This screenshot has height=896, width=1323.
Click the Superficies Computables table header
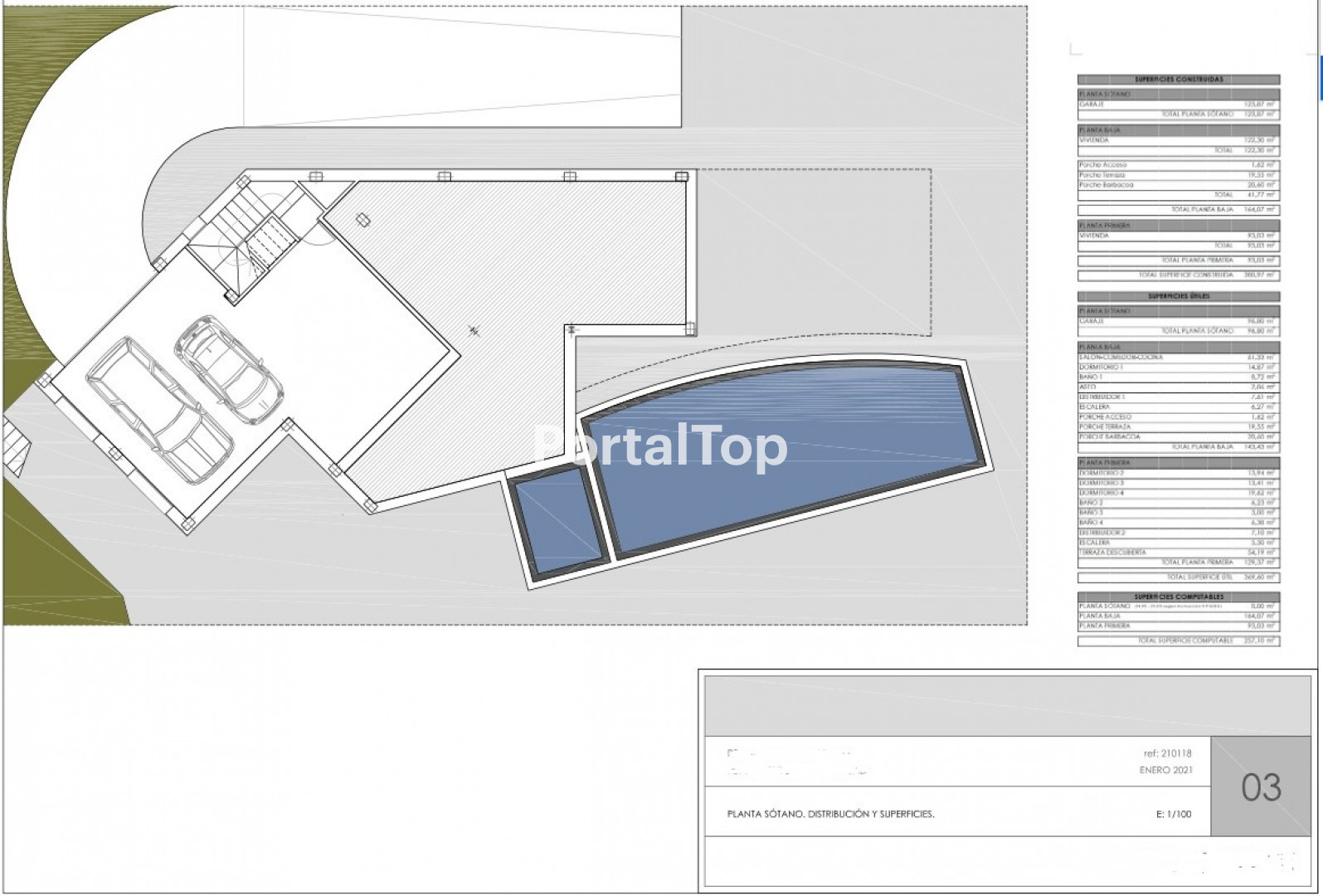coord(1178,597)
